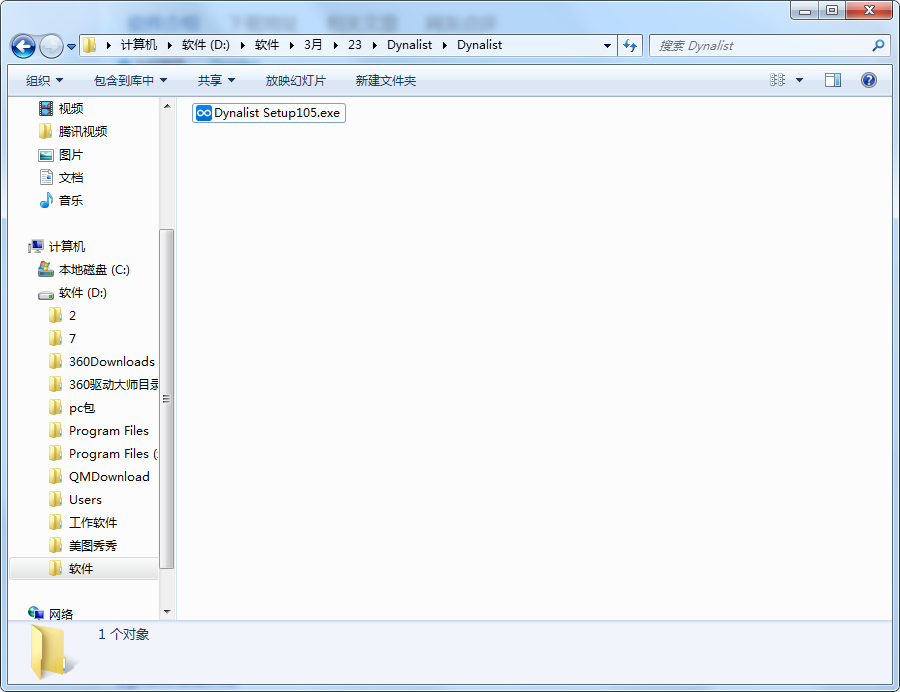This screenshot has height=692, width=900.
Task: Click the Back navigation arrow button
Action: point(23,46)
